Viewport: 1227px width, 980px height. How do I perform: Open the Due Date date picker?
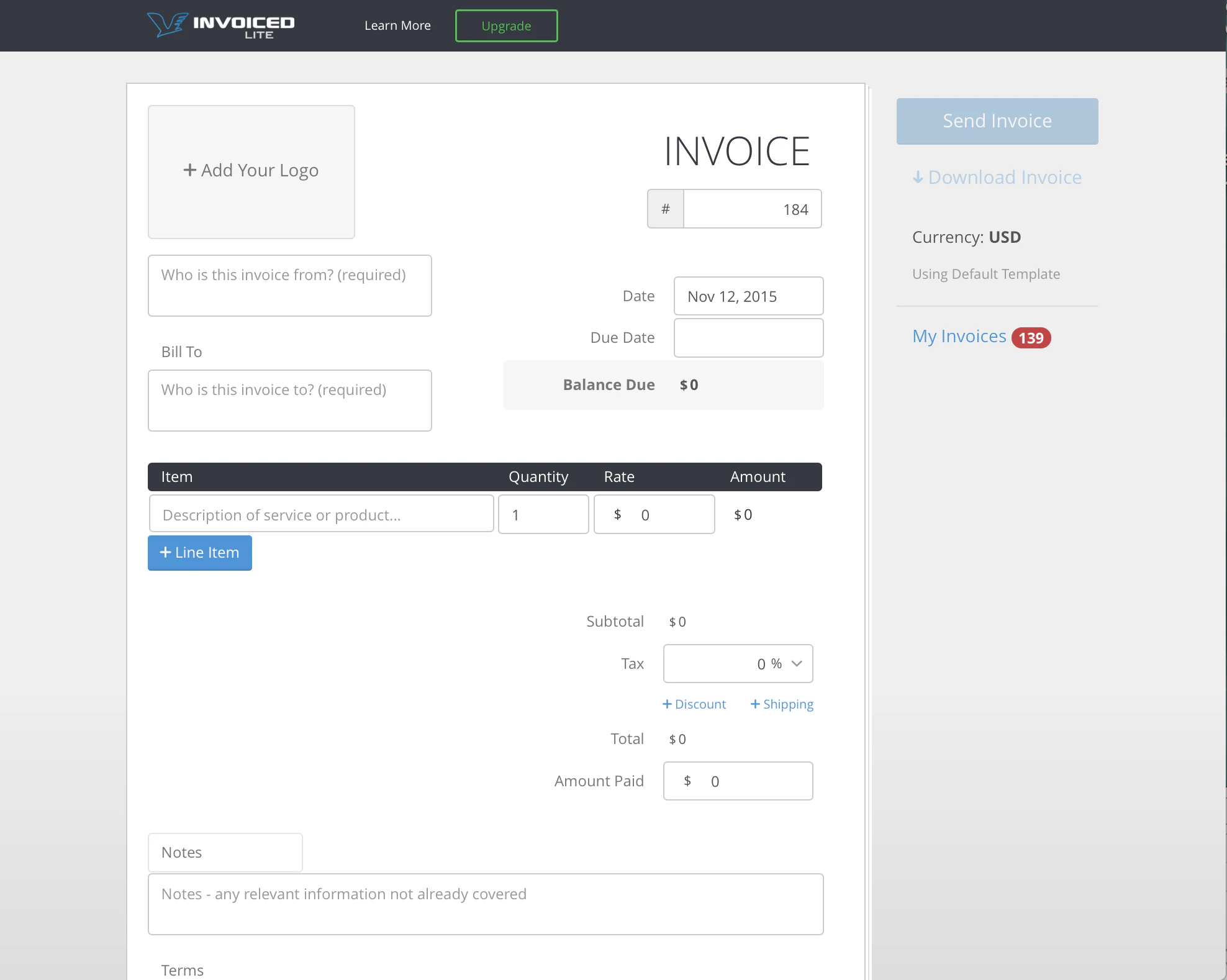pyautogui.click(x=748, y=337)
